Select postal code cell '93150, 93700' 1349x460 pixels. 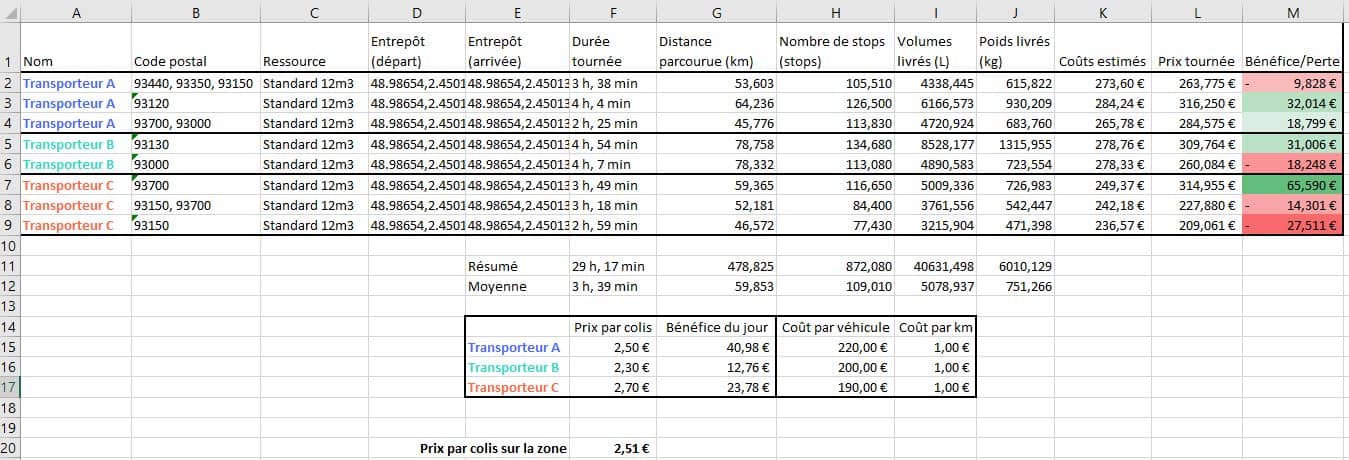pyautogui.click(x=195, y=206)
